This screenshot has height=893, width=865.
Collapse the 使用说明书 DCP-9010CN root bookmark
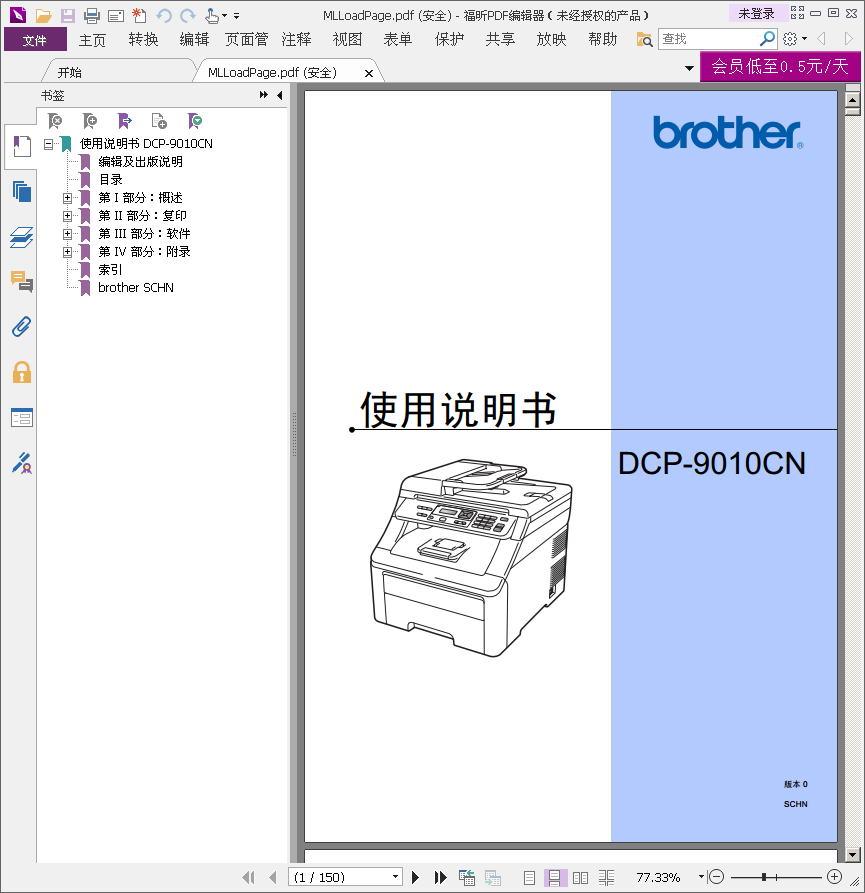click(48, 144)
